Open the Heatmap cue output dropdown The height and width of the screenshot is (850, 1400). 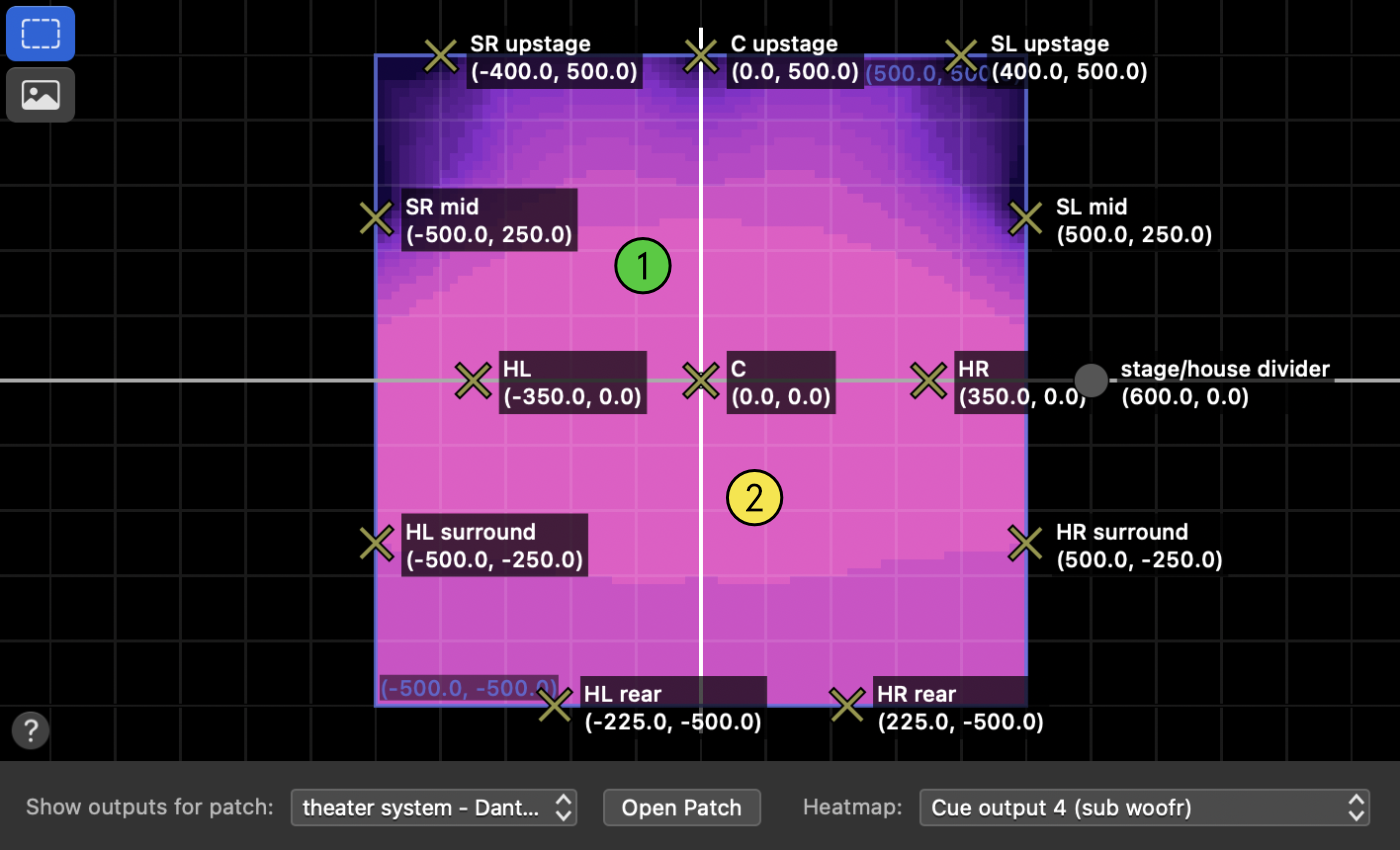(x=1143, y=807)
